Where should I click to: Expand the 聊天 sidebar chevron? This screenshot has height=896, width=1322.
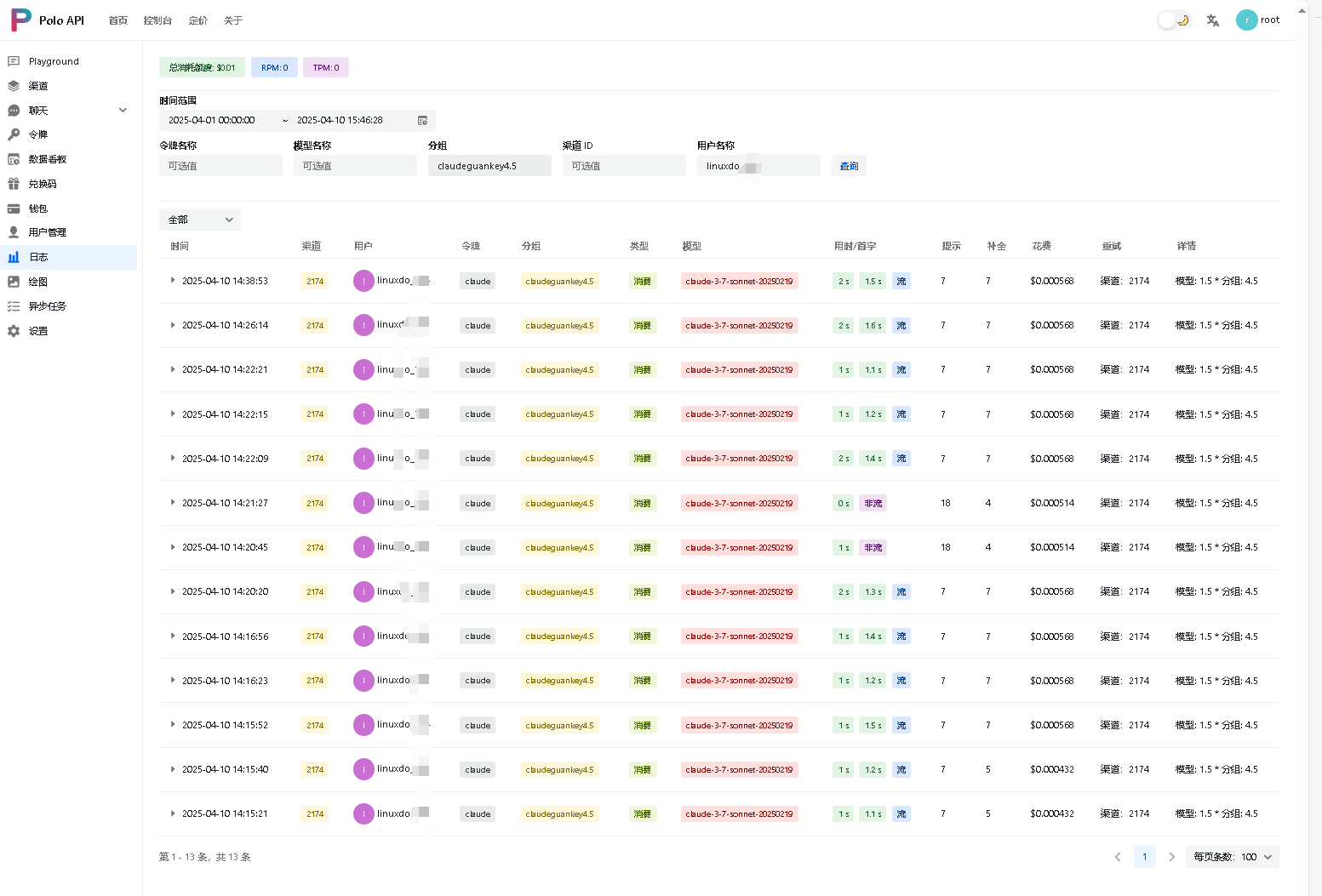[x=123, y=111]
